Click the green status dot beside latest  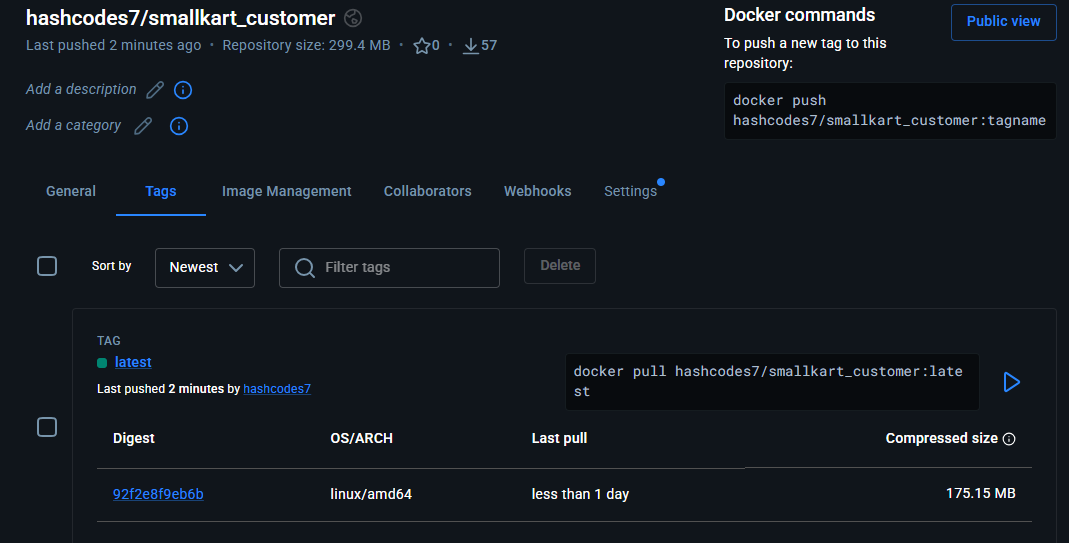(102, 363)
